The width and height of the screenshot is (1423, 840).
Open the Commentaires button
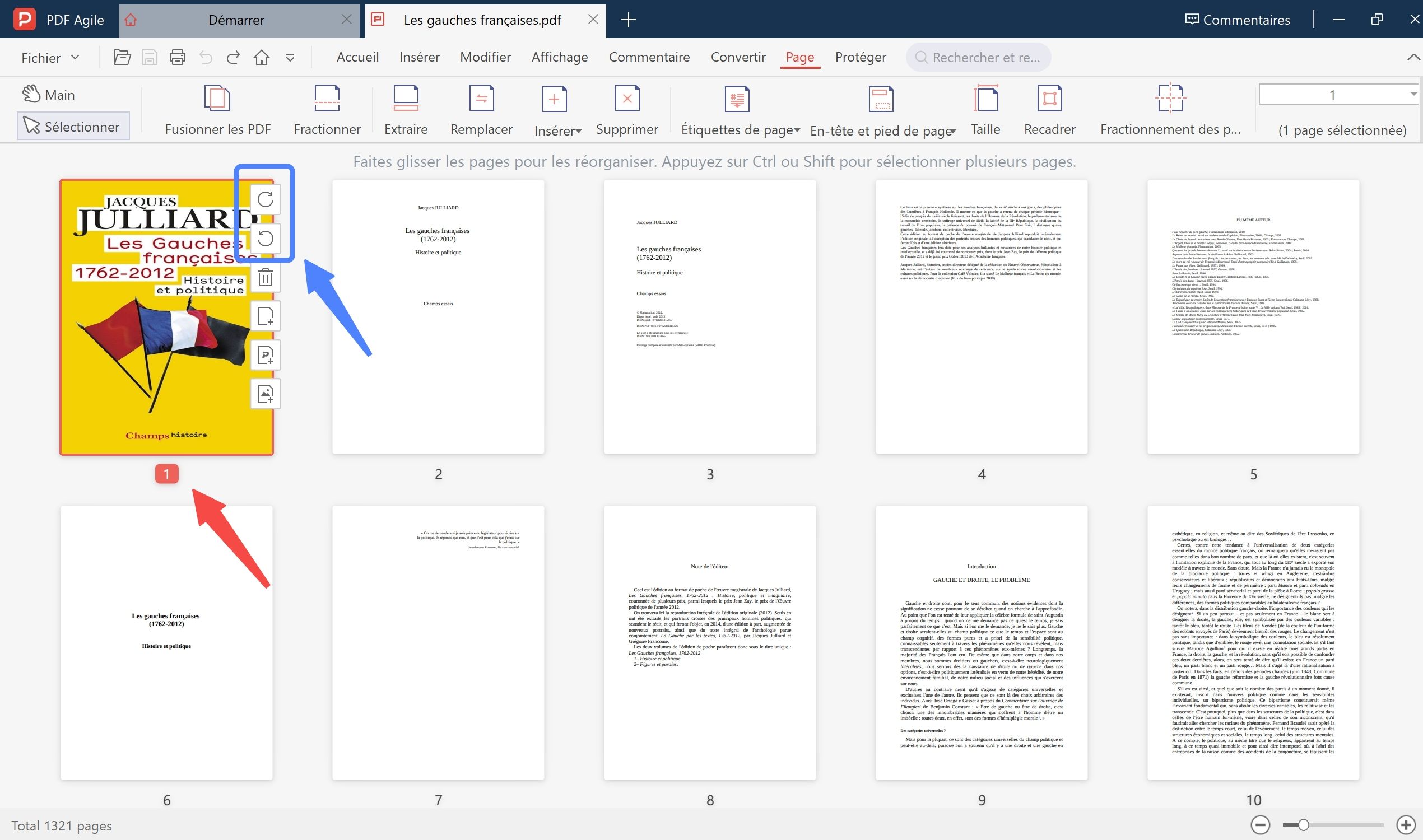1237,20
